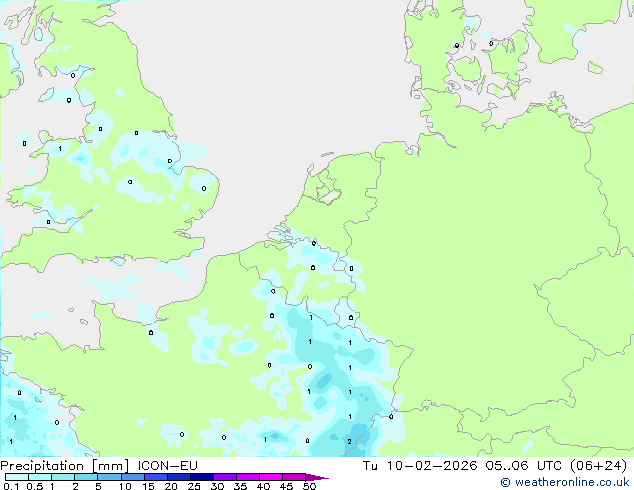Click the 35–40 mm legend swatch
This screenshot has height=490, width=634.
point(247,477)
